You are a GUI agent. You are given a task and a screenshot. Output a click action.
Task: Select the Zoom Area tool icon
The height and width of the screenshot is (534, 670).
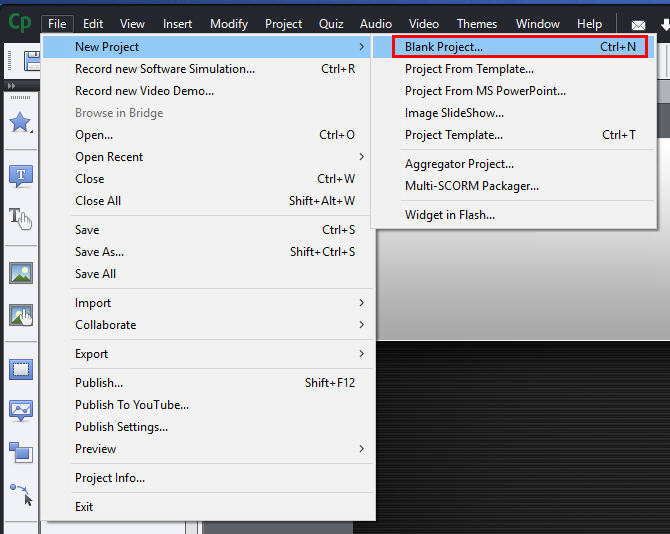(x=21, y=452)
